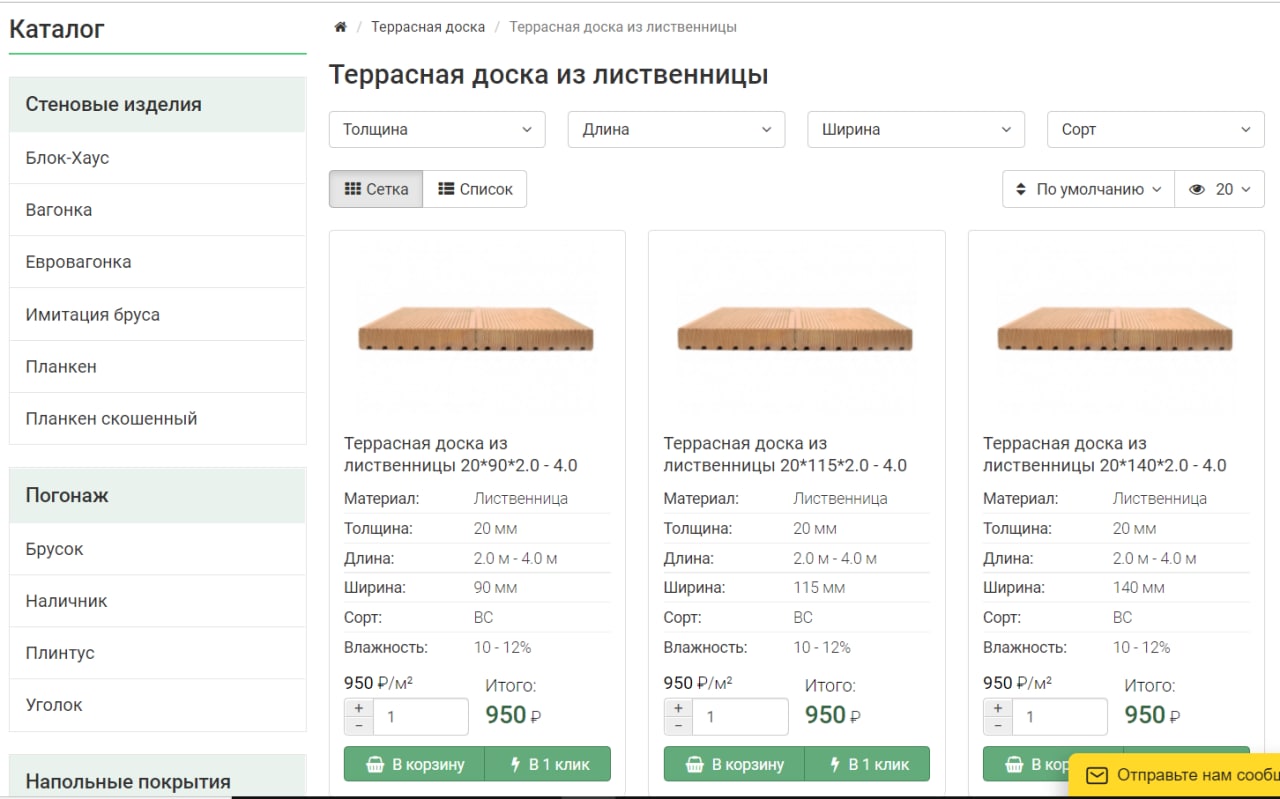This screenshot has width=1280, height=799.
Task: Open the Ширина filter dropdown
Action: tap(916, 129)
